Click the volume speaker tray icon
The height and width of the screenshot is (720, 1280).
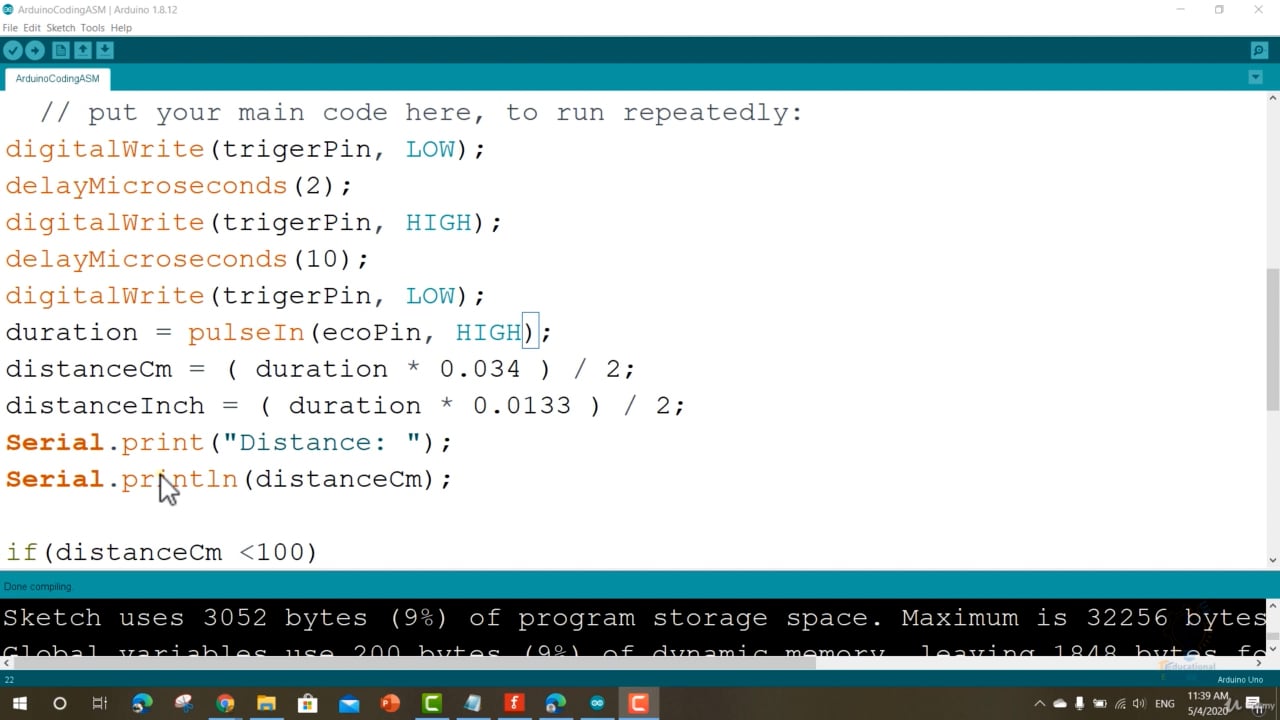[1139, 704]
